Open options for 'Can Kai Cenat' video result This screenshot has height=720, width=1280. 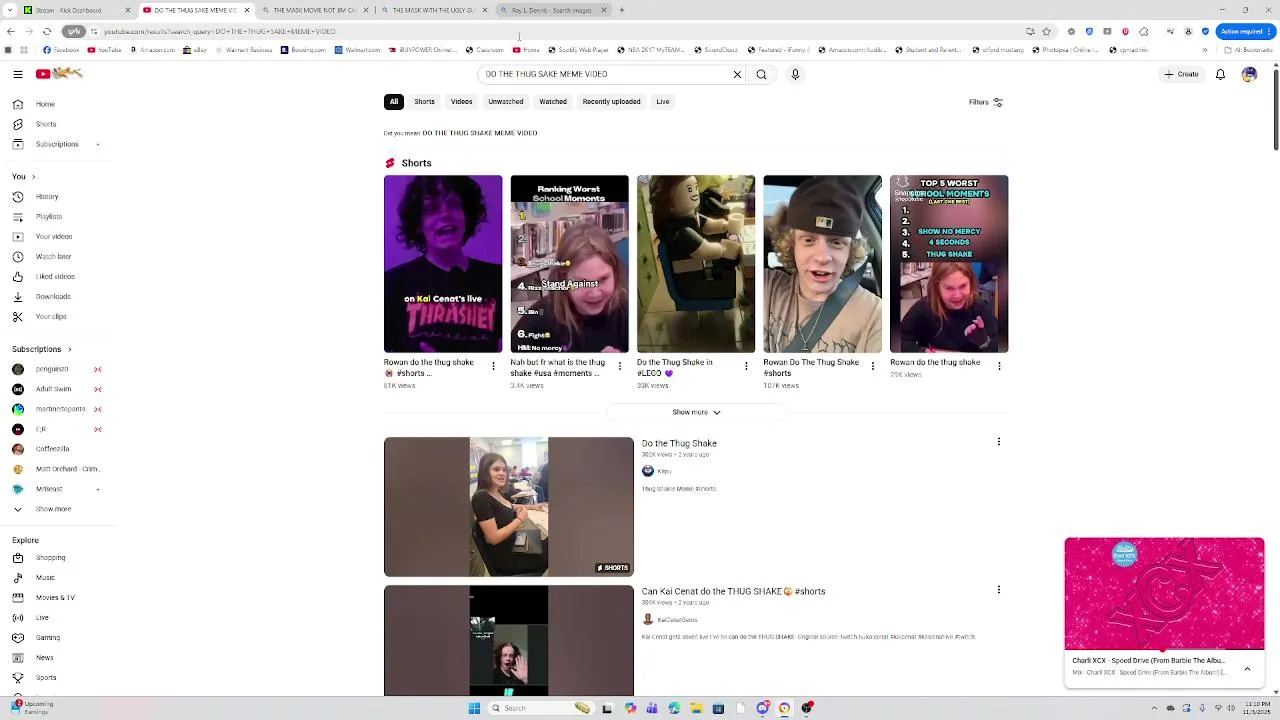998,589
